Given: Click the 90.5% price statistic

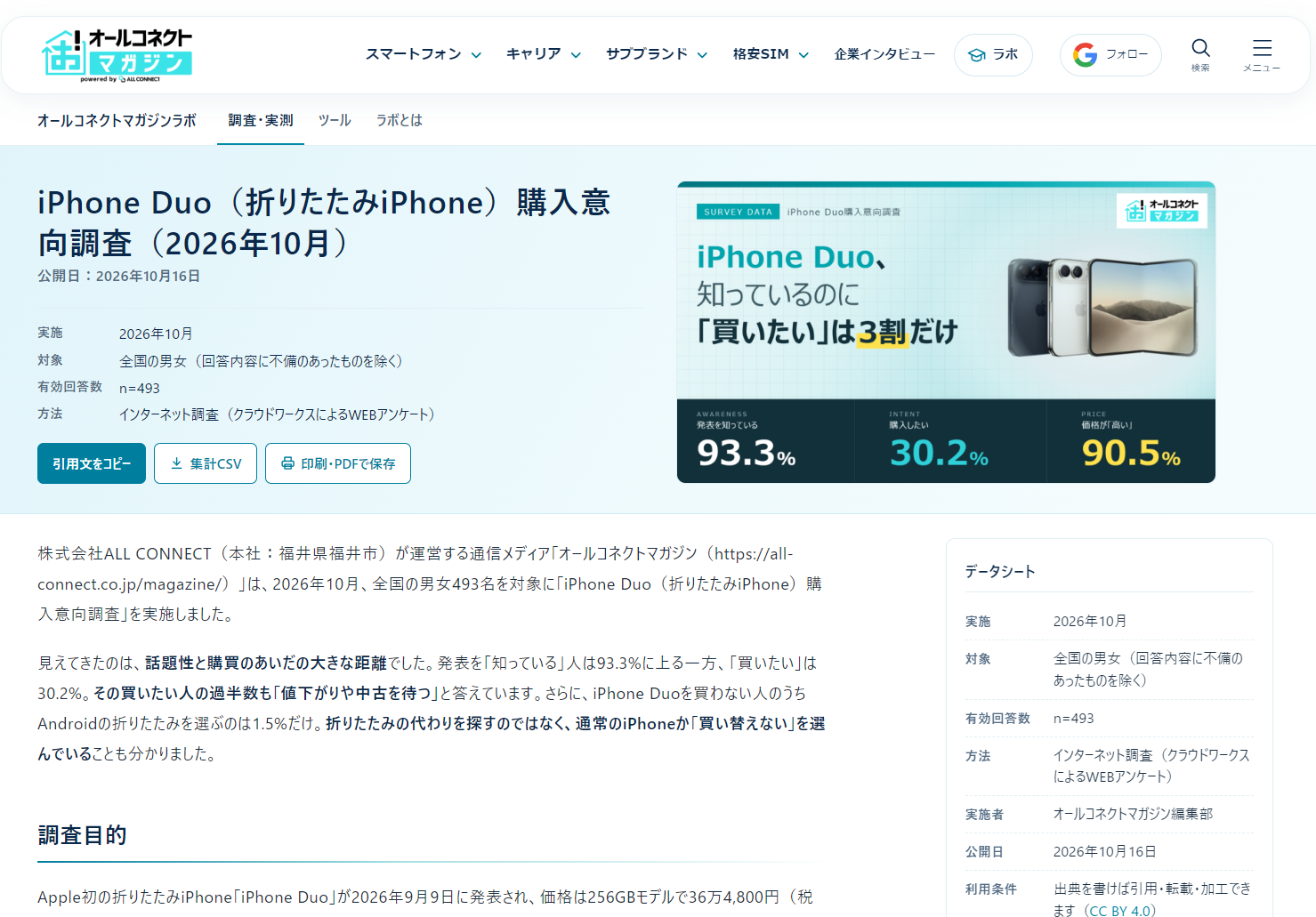Looking at the screenshot, I should coord(1131,455).
